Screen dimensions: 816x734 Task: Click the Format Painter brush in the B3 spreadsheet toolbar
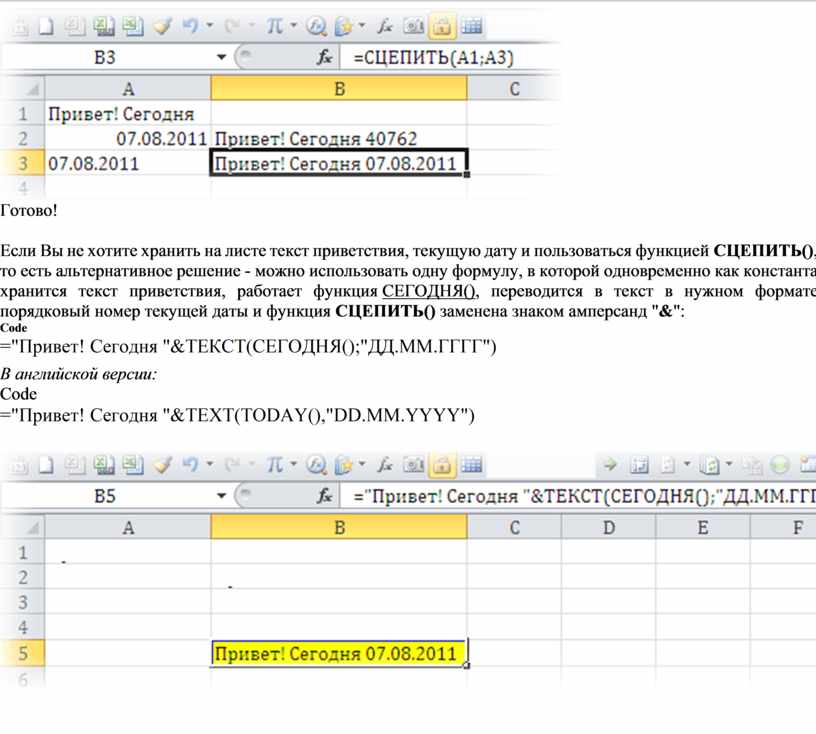(162, 26)
